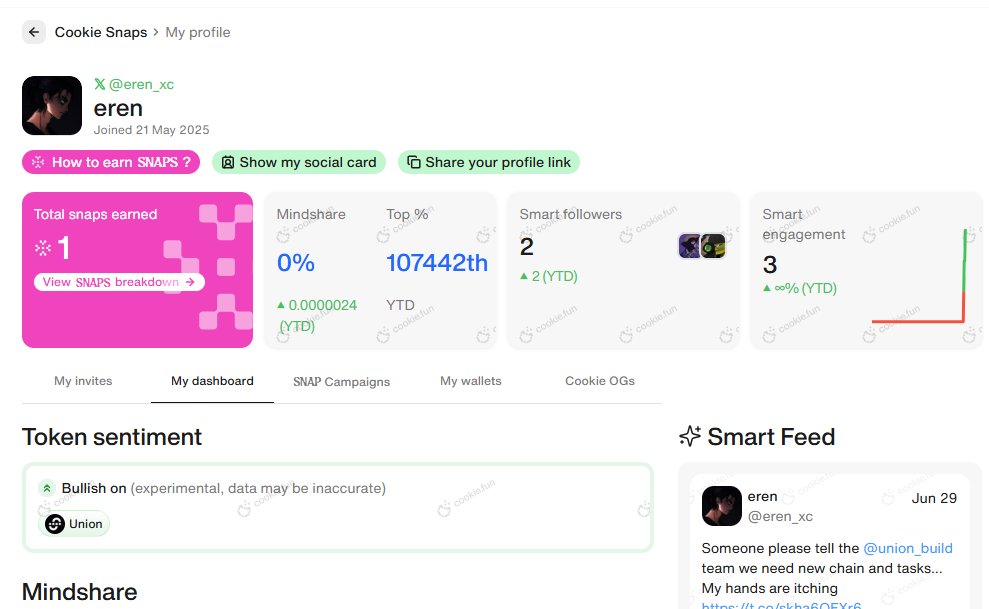Switch to the My invites tab
This screenshot has height=609, width=989.
[83, 381]
